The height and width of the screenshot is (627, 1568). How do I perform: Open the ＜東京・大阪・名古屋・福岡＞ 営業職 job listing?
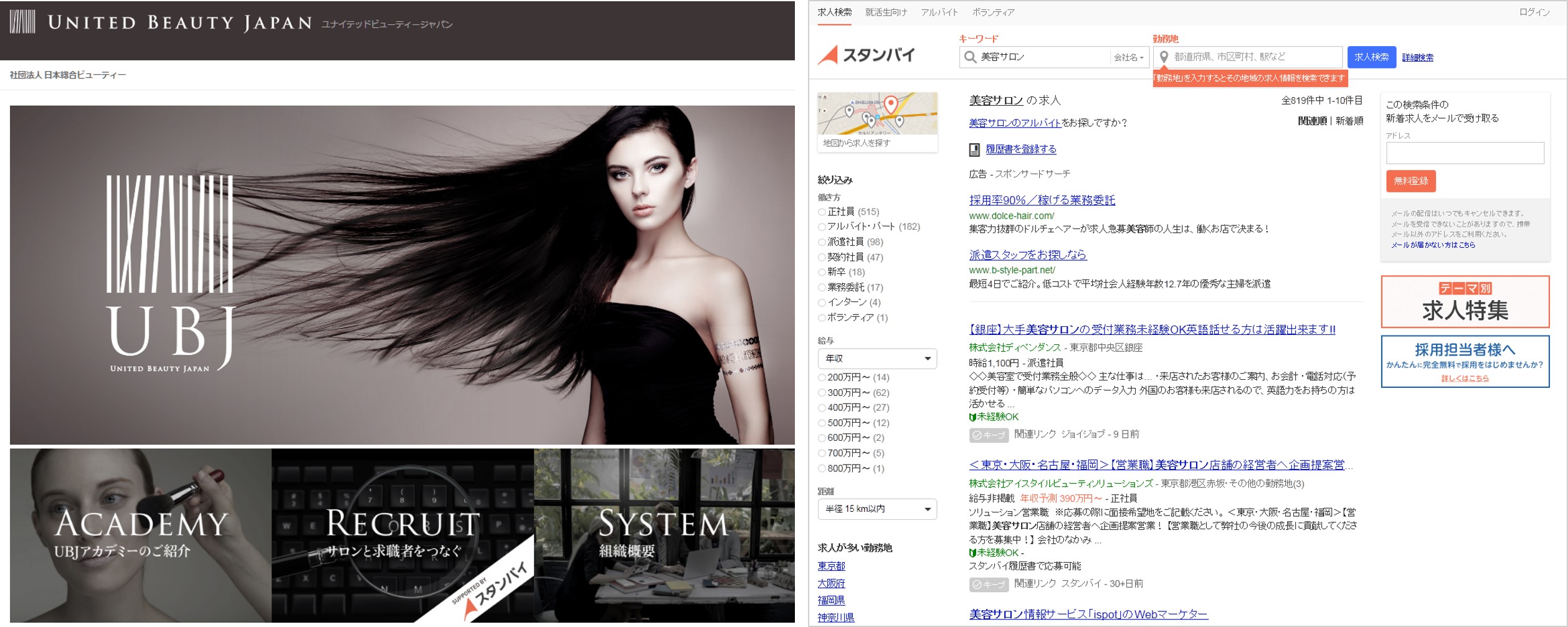coord(1161,466)
